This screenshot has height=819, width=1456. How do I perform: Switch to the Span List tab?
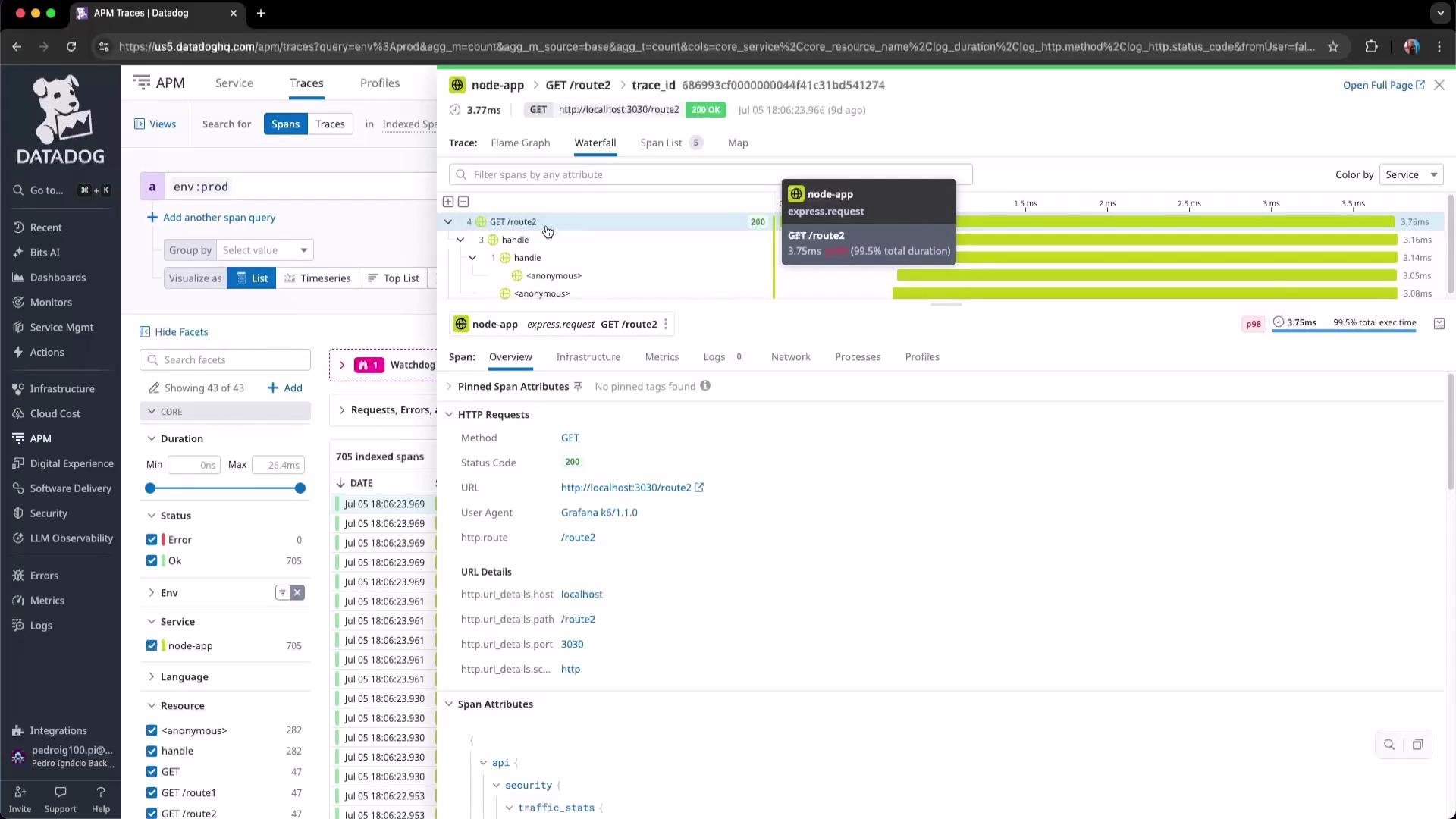click(670, 143)
